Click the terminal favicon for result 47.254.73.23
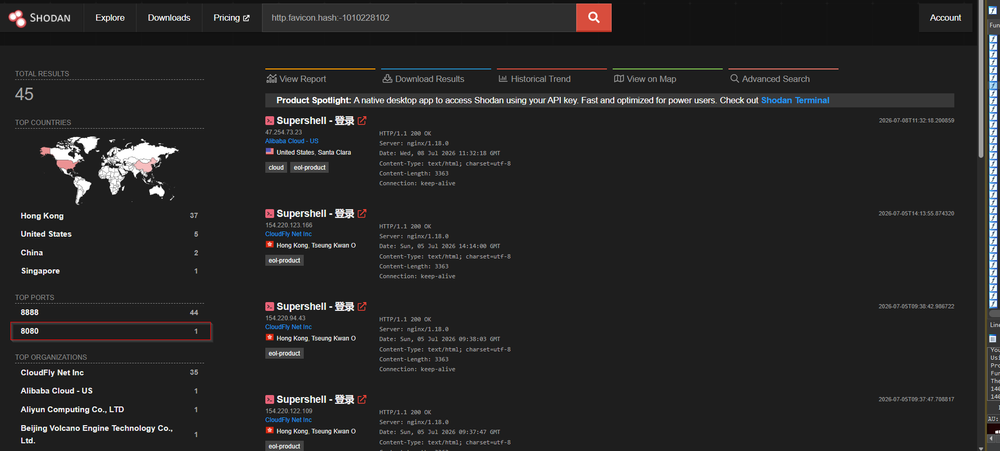1000x451 pixels. point(270,121)
